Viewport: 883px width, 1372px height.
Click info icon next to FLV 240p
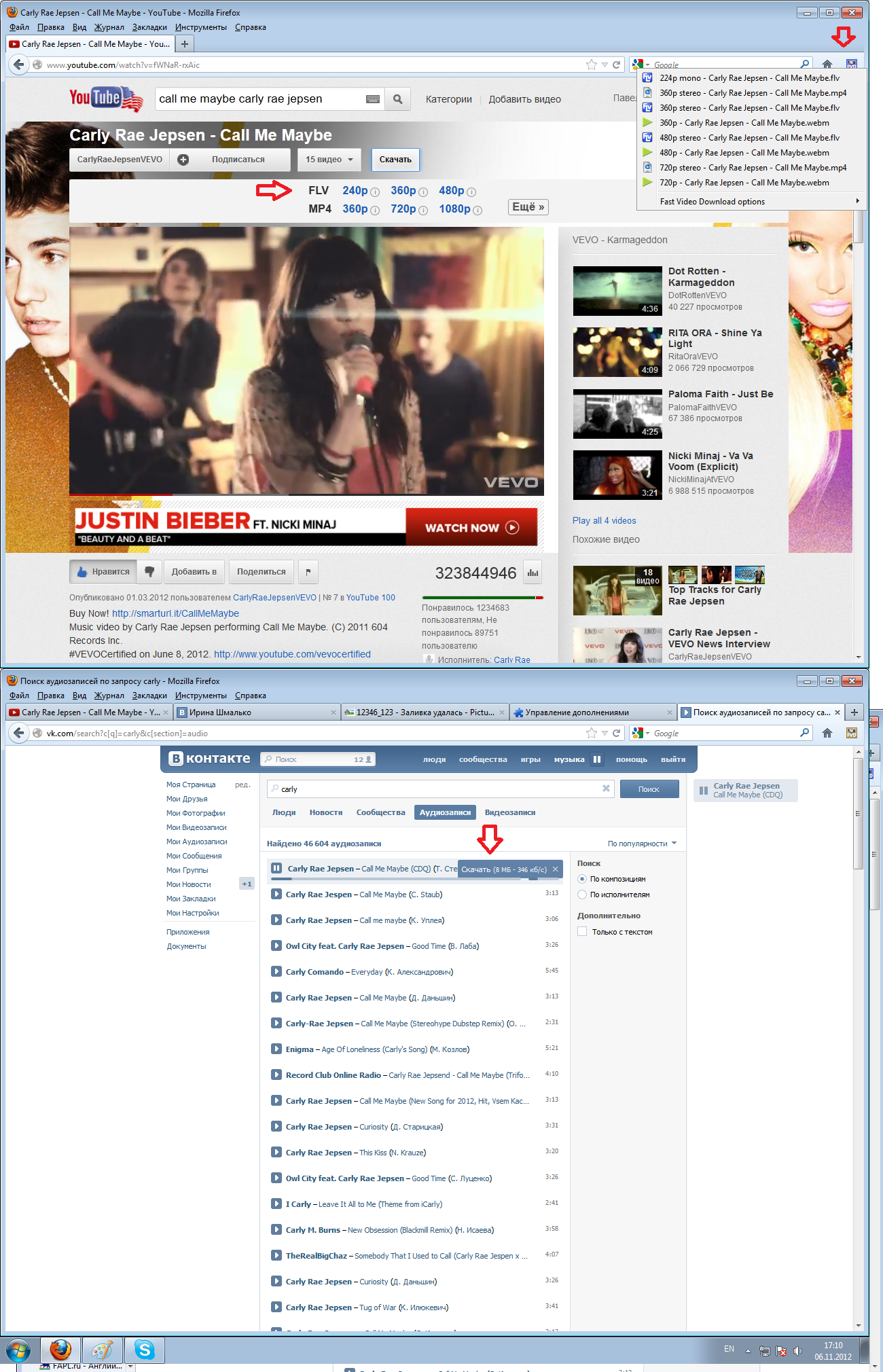375,192
